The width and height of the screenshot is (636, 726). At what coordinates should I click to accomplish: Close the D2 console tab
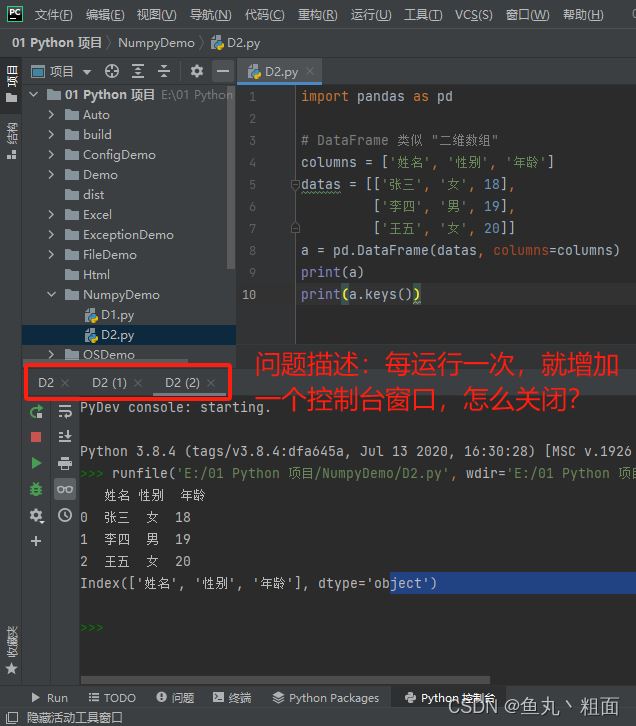pos(65,383)
